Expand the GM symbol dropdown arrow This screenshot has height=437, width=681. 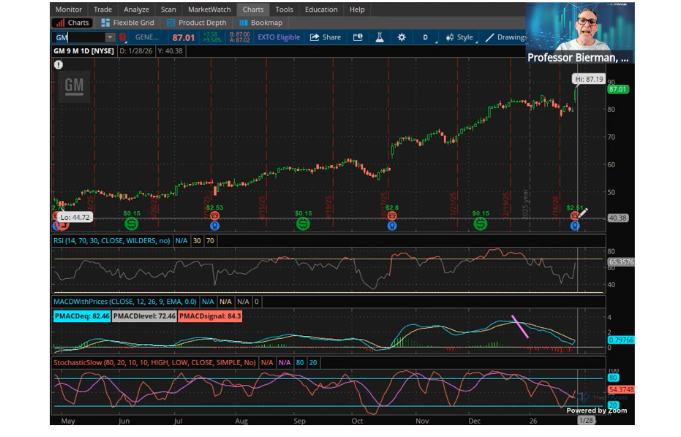(x=110, y=37)
